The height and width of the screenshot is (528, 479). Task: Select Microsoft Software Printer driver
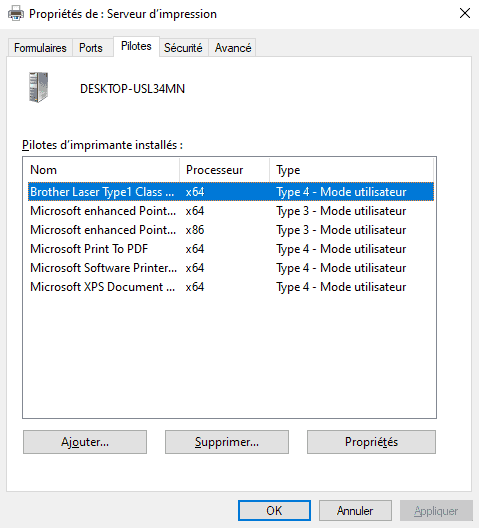point(231,268)
